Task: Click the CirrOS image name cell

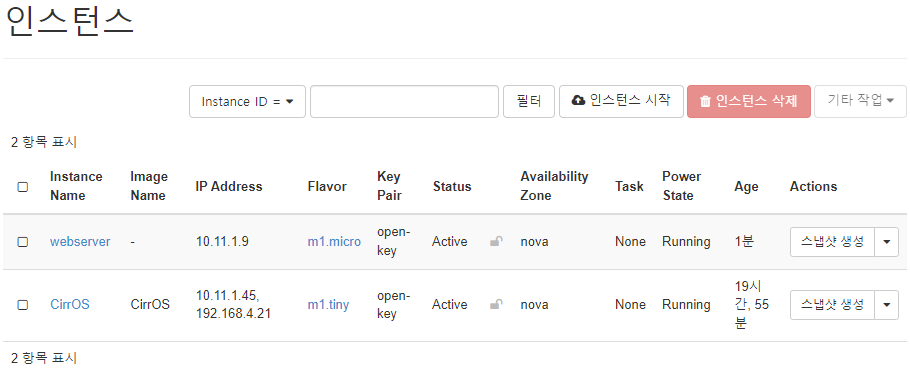Action: point(150,304)
